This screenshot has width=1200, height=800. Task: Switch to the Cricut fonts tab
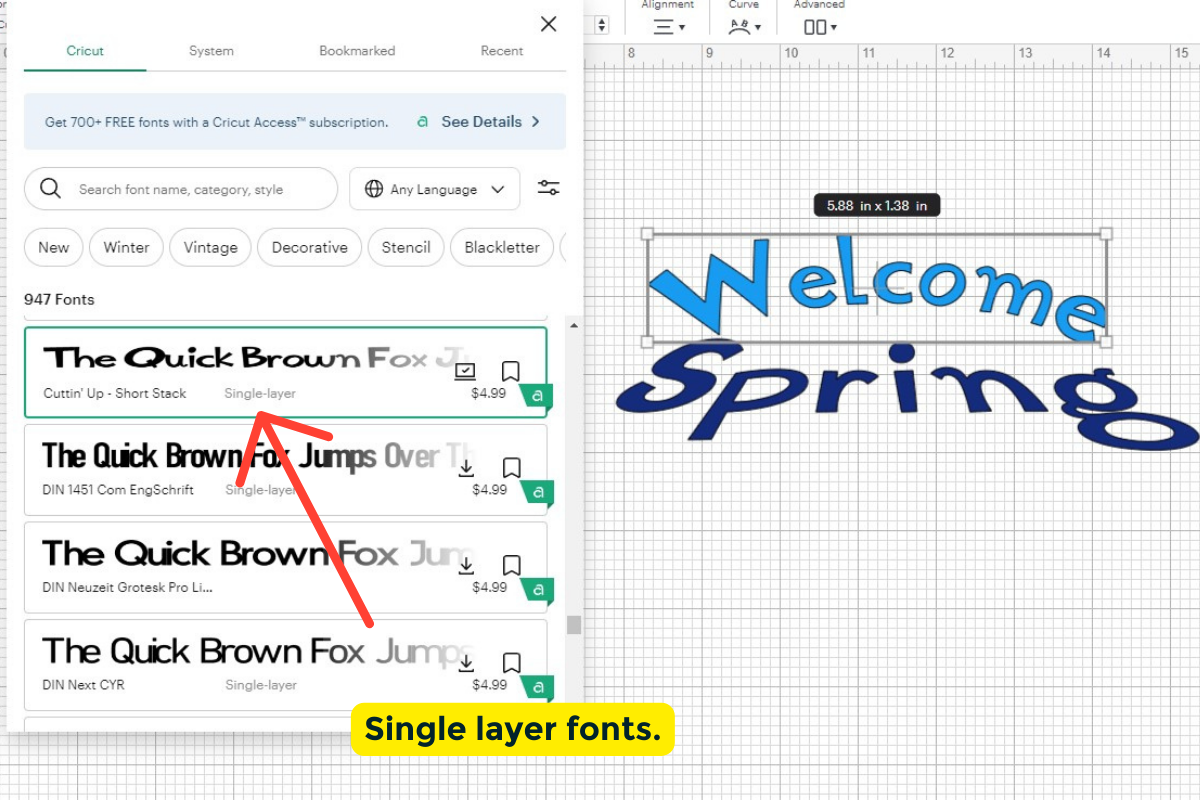click(x=85, y=51)
